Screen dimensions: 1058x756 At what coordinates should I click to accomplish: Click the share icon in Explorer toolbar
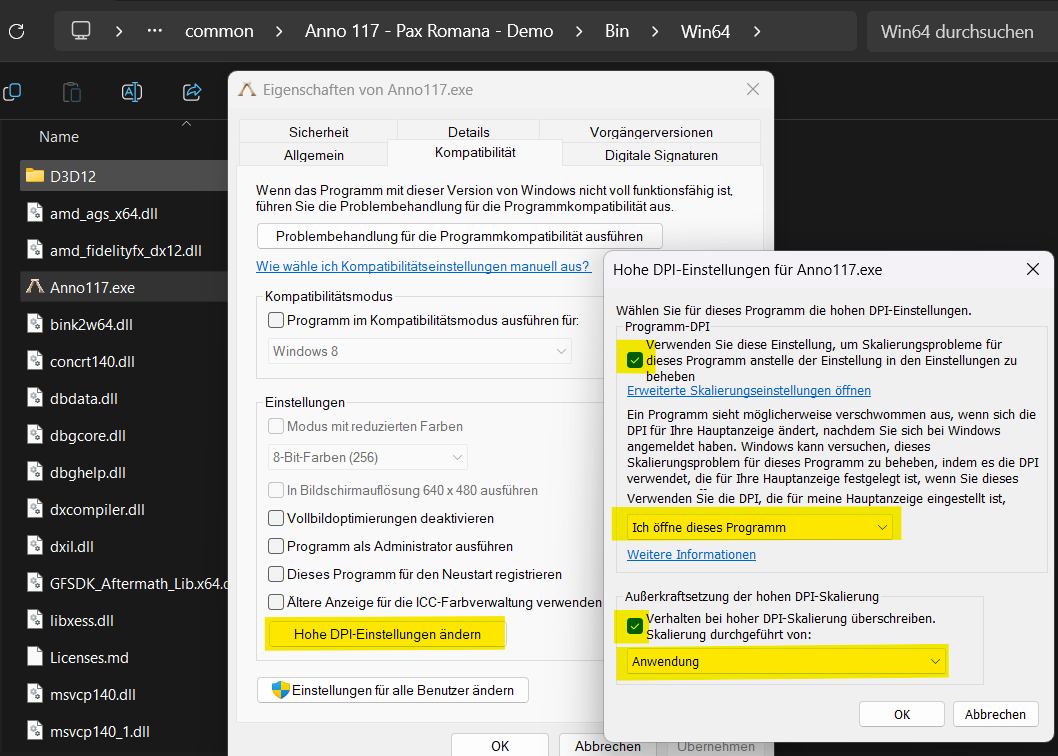coord(192,92)
